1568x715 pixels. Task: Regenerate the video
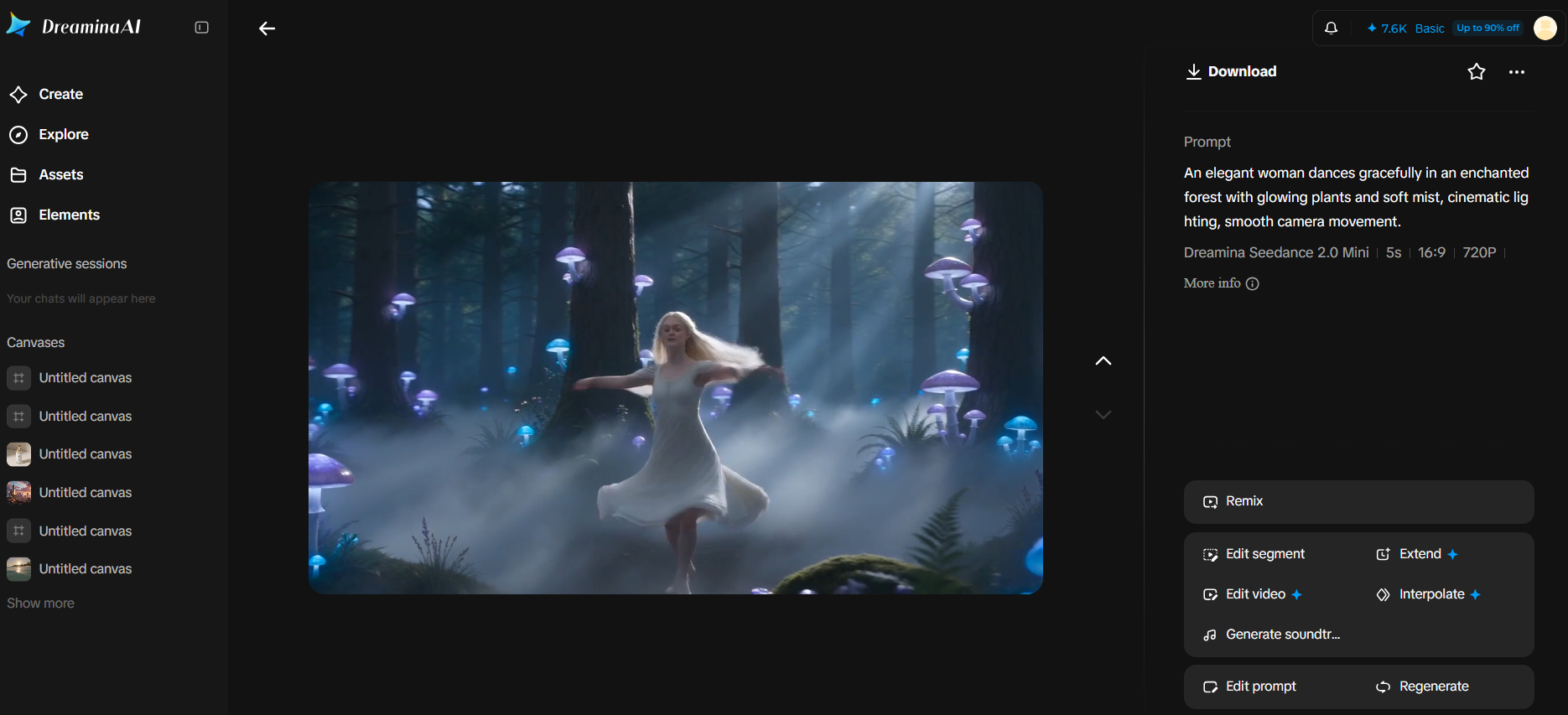pos(1422,687)
